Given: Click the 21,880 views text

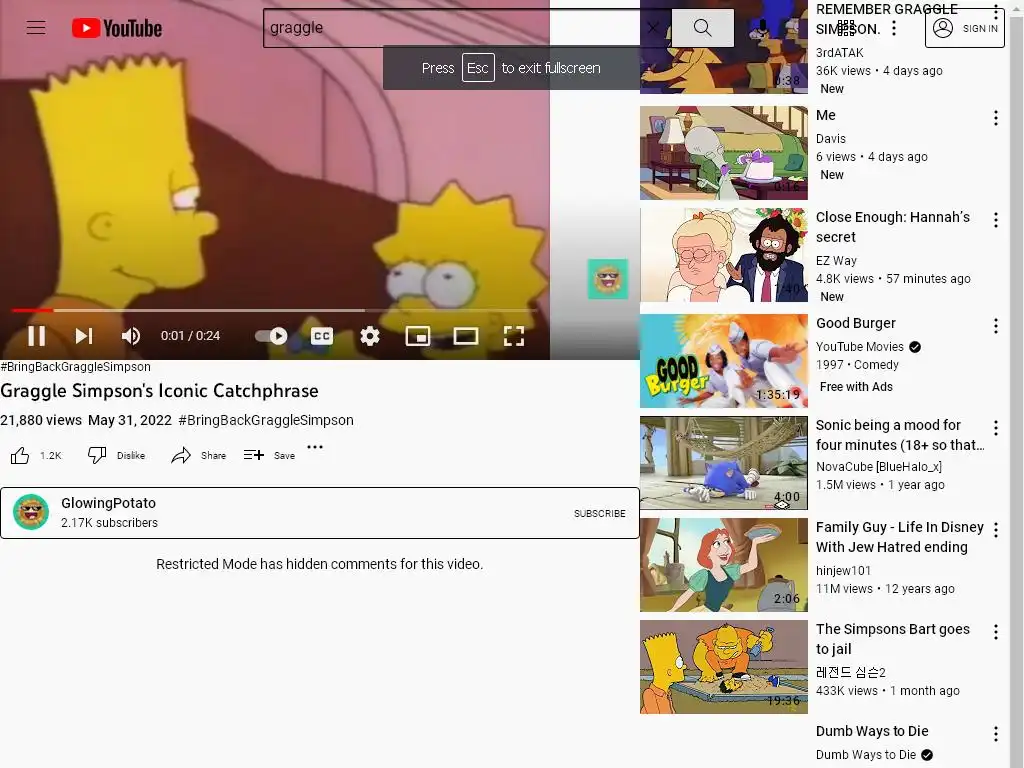Looking at the screenshot, I should pos(41,420).
